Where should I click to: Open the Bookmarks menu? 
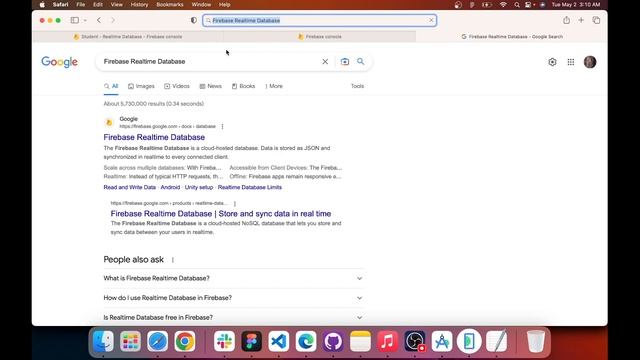point(170,4)
